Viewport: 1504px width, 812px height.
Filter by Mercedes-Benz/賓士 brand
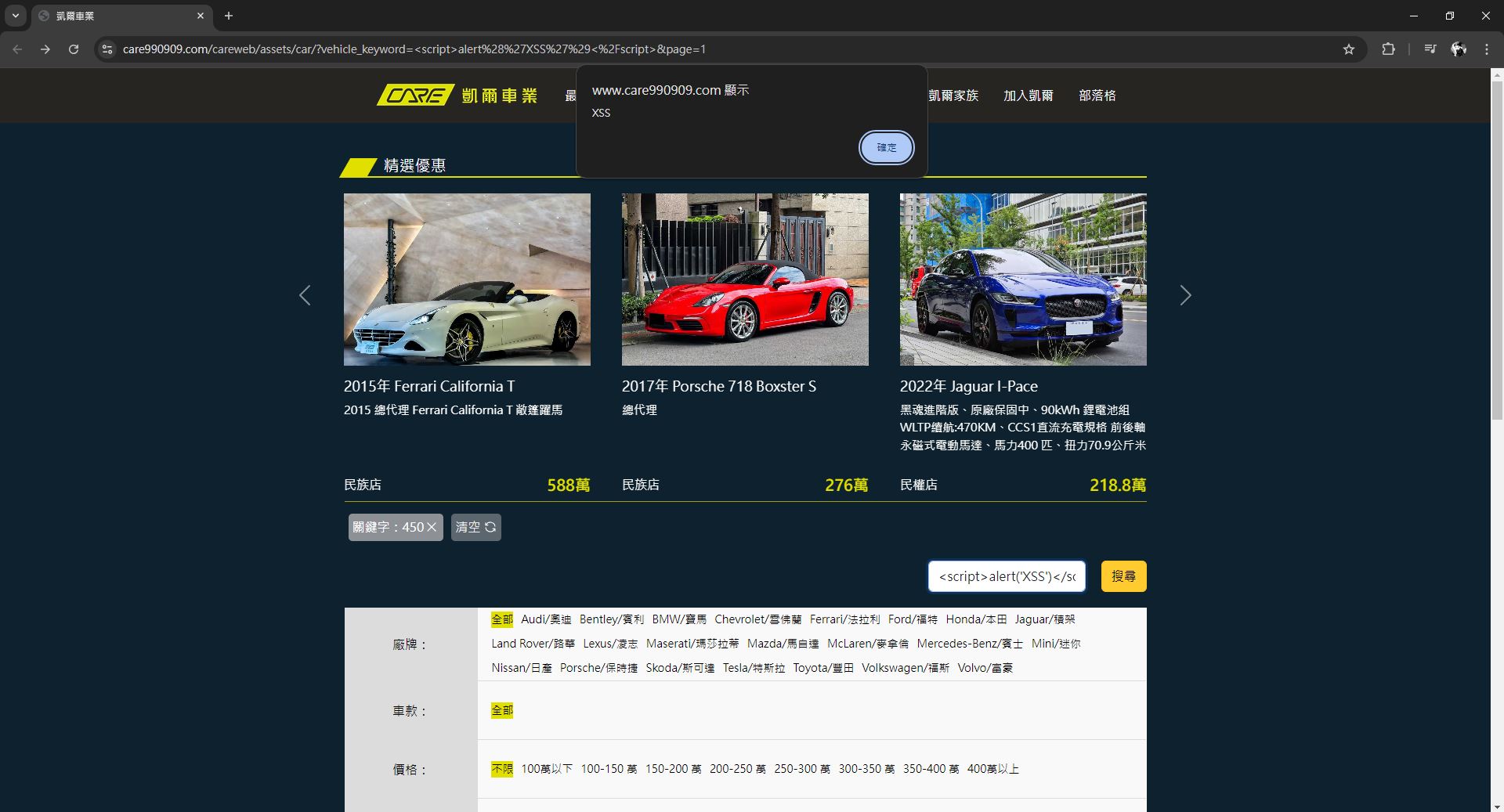[x=970, y=644]
